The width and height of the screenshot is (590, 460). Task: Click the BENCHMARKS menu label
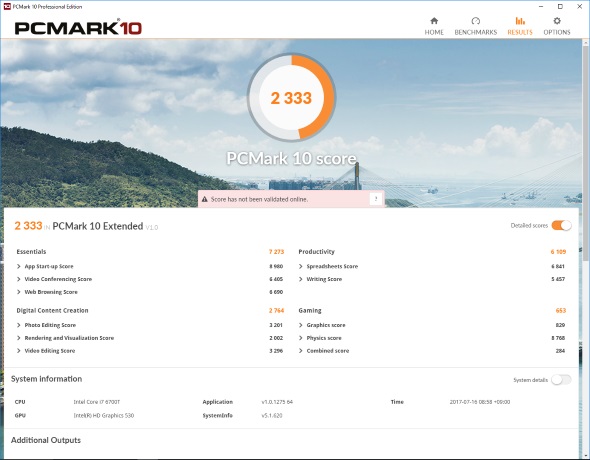[476, 32]
